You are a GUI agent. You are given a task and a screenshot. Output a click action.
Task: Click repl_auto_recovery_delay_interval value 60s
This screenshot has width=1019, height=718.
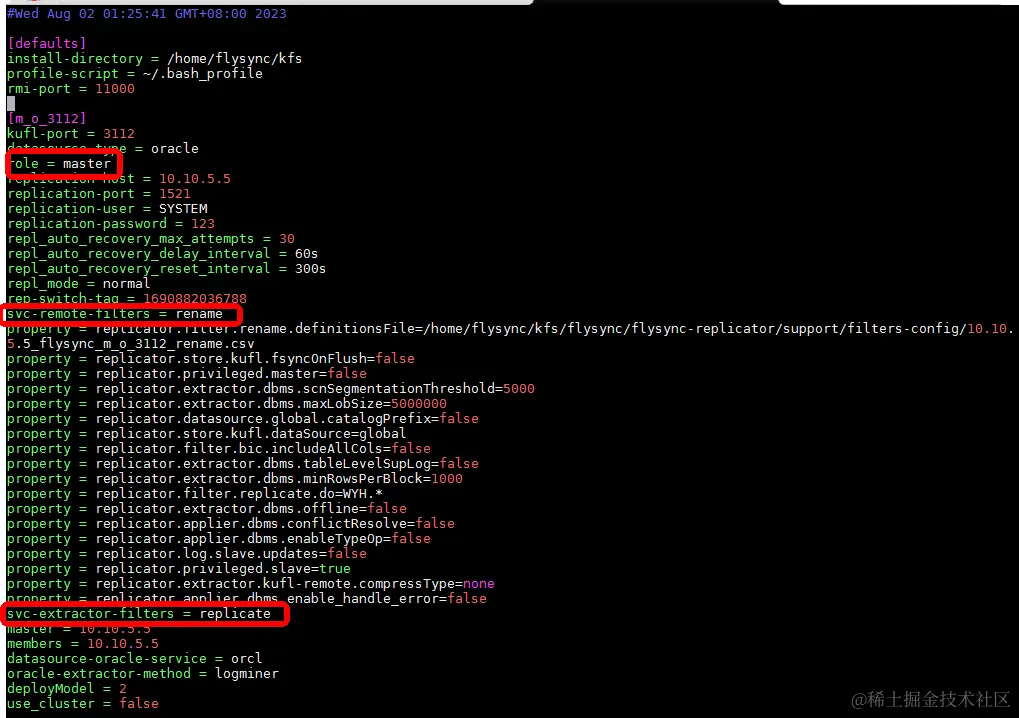click(x=306, y=253)
